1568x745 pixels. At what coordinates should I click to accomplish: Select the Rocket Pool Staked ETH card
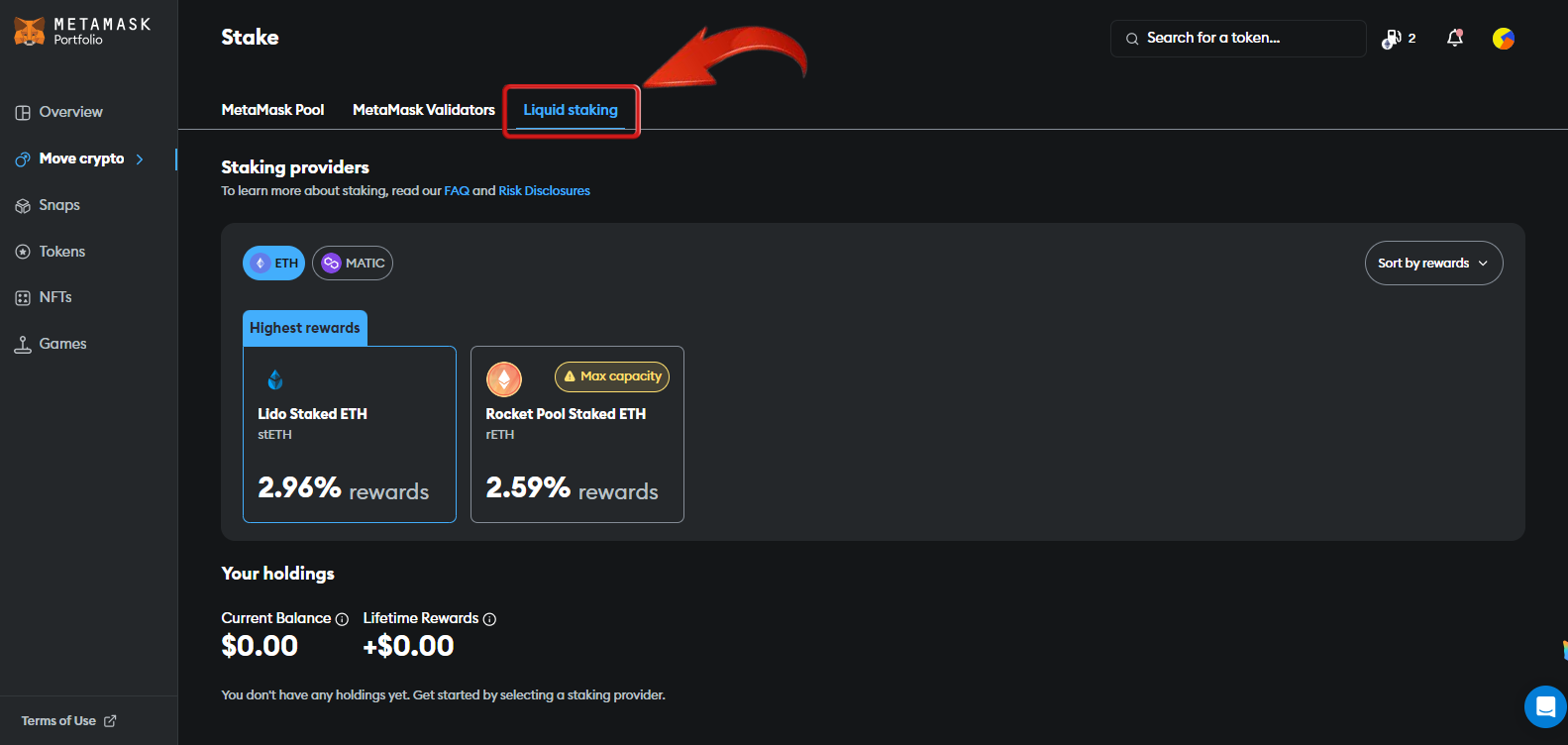(x=577, y=434)
